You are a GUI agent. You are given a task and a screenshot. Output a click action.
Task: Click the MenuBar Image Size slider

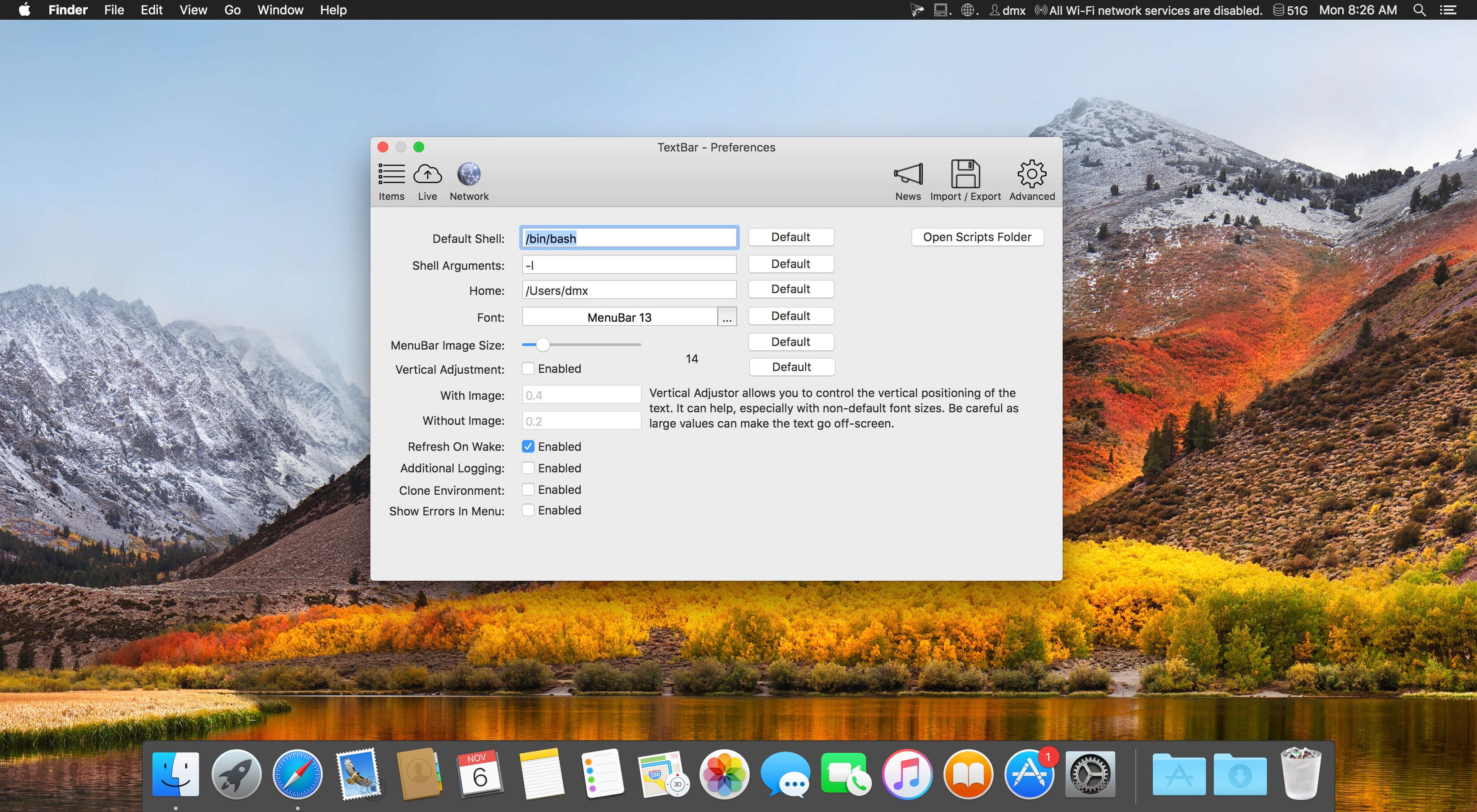click(x=581, y=345)
